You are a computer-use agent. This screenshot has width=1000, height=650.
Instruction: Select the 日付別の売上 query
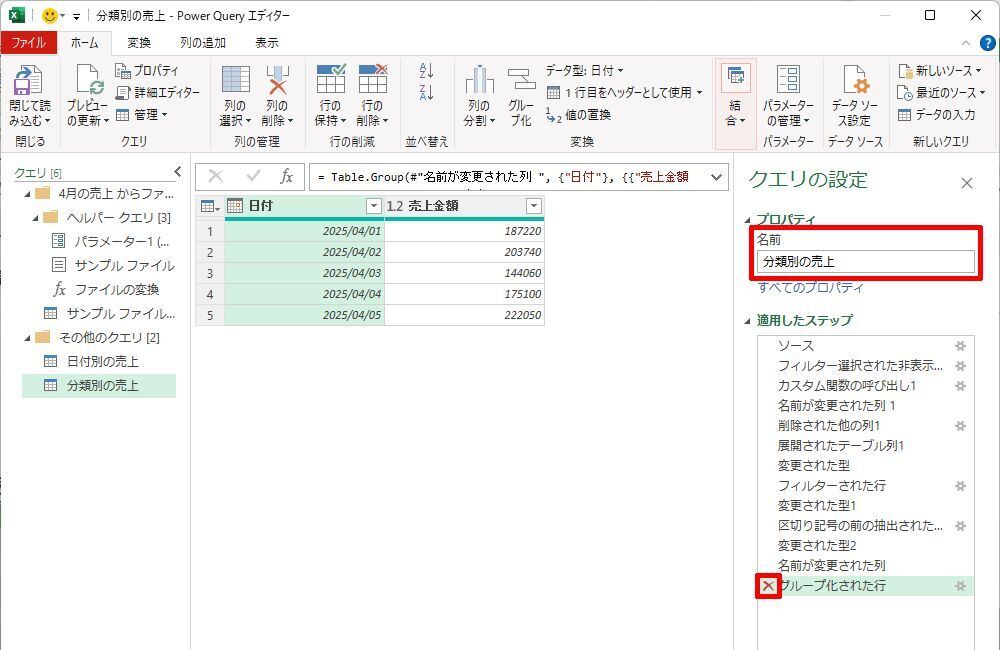102,361
